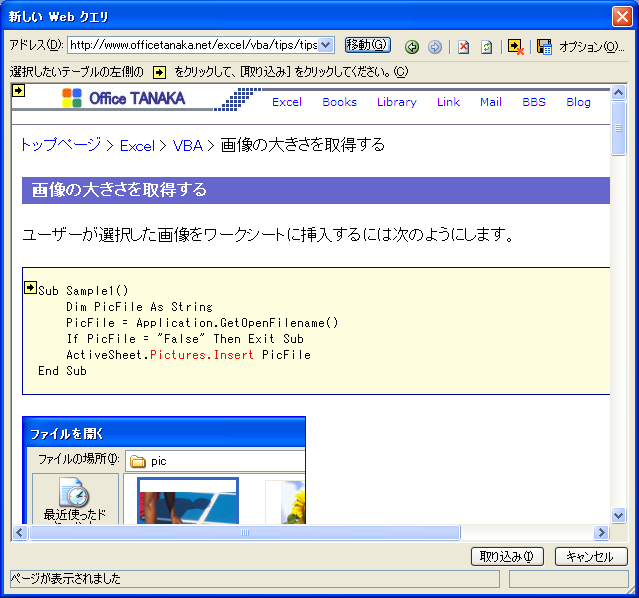Open the address dropdown arrow

click(x=326, y=45)
